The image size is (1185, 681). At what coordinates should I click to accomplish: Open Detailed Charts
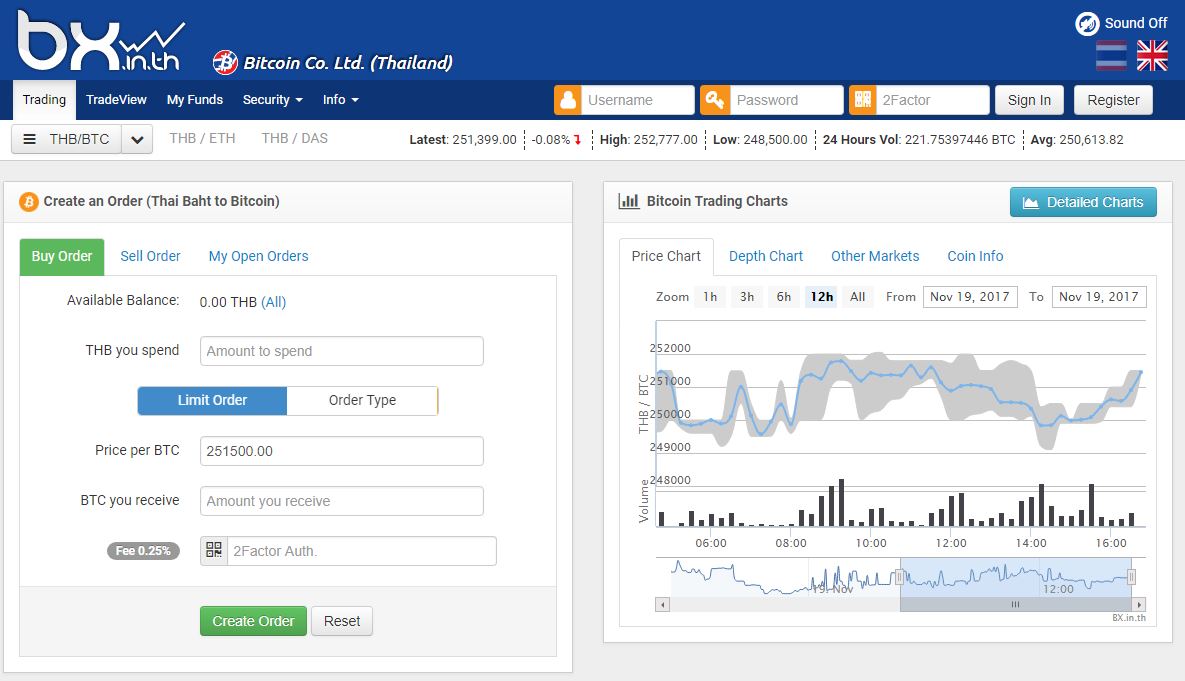tap(1083, 202)
